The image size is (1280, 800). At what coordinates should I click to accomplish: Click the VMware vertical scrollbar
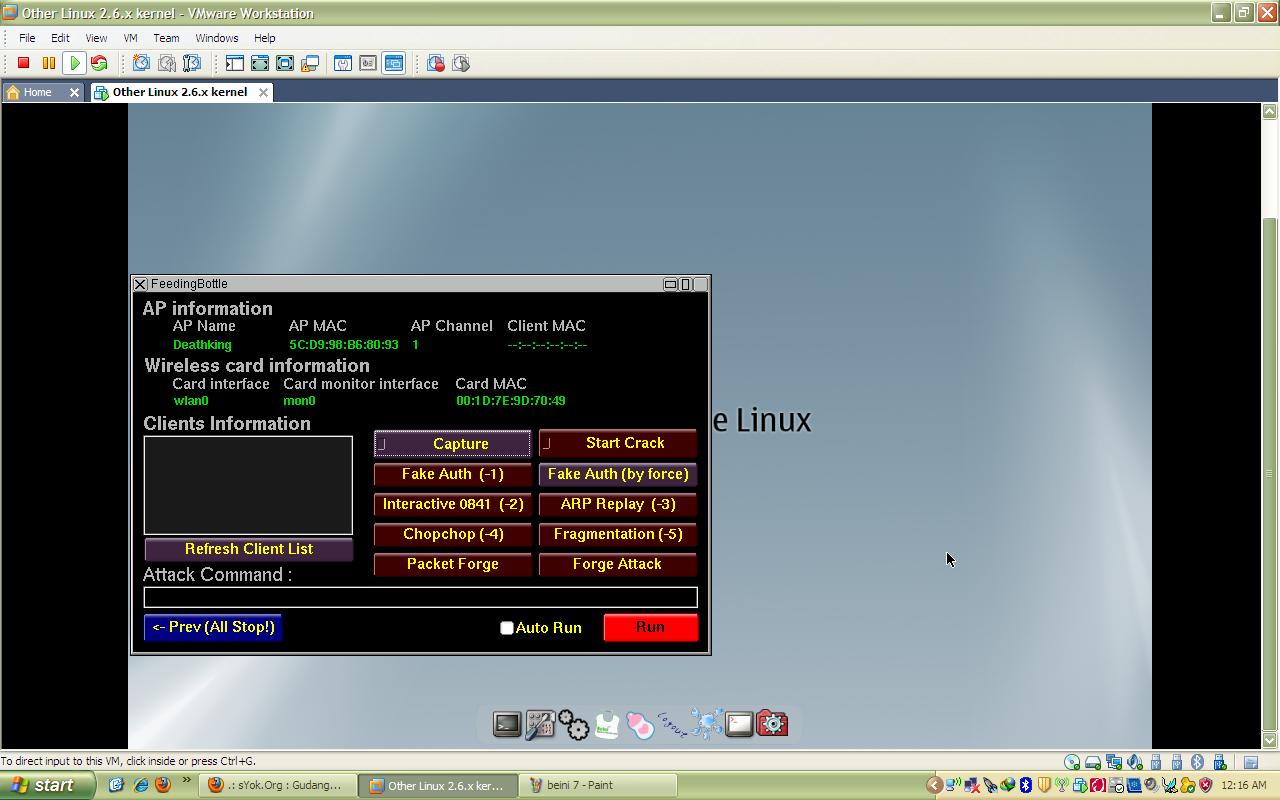pos(1270,426)
